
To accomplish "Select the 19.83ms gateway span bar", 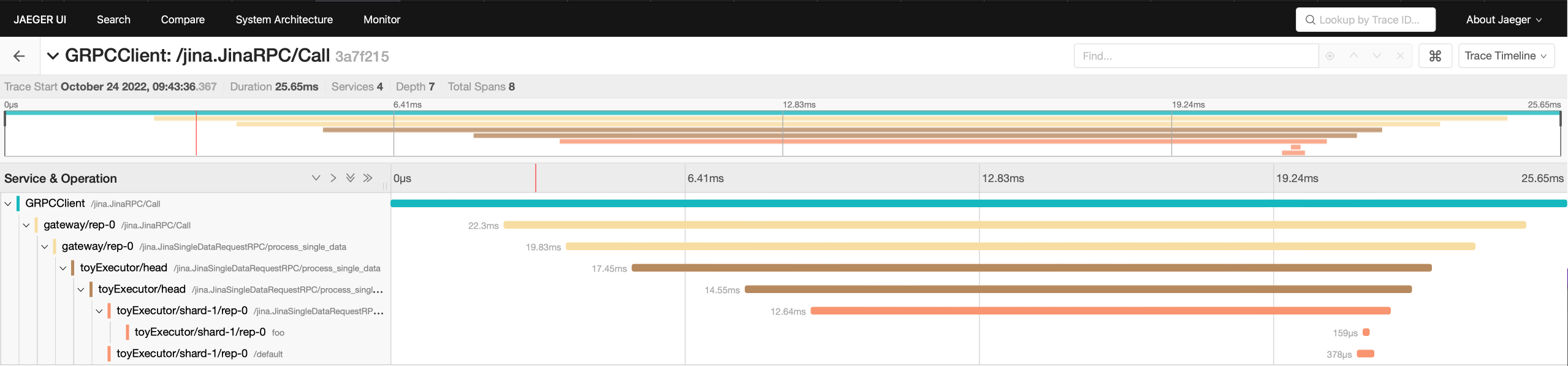I will pos(1020,246).
